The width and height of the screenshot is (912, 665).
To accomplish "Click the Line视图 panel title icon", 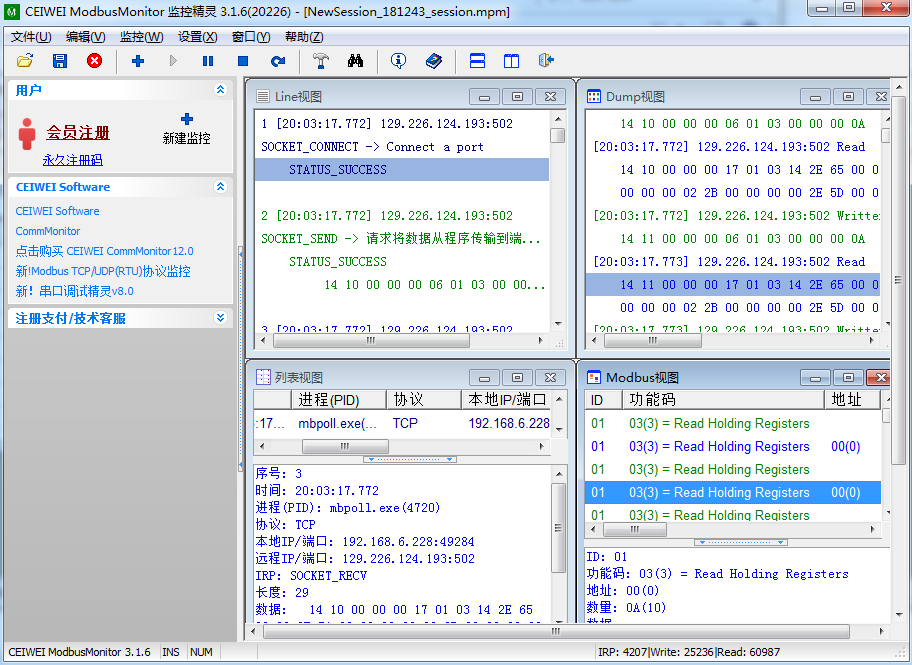I will 263,97.
